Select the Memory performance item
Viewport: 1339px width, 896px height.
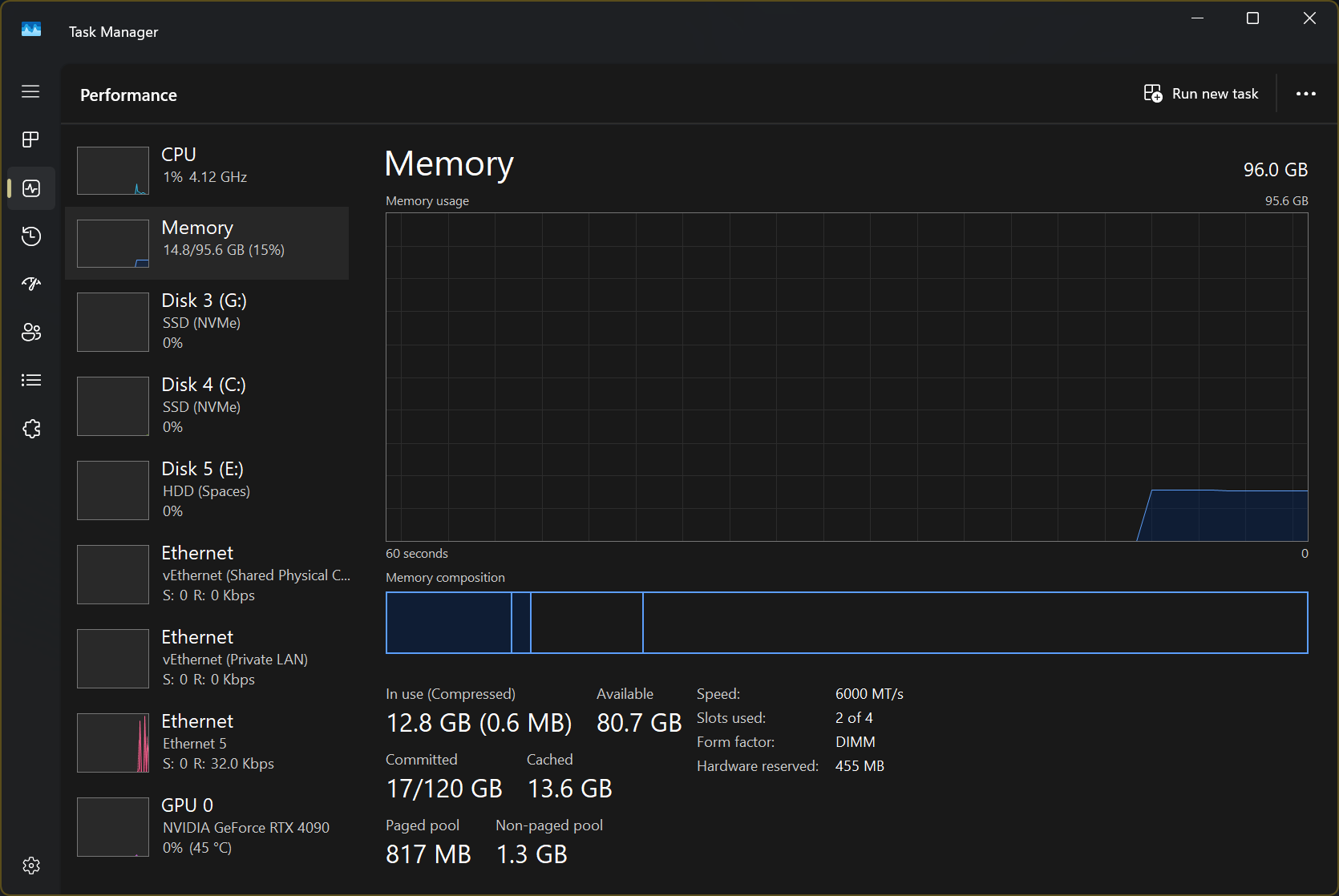coord(208,243)
